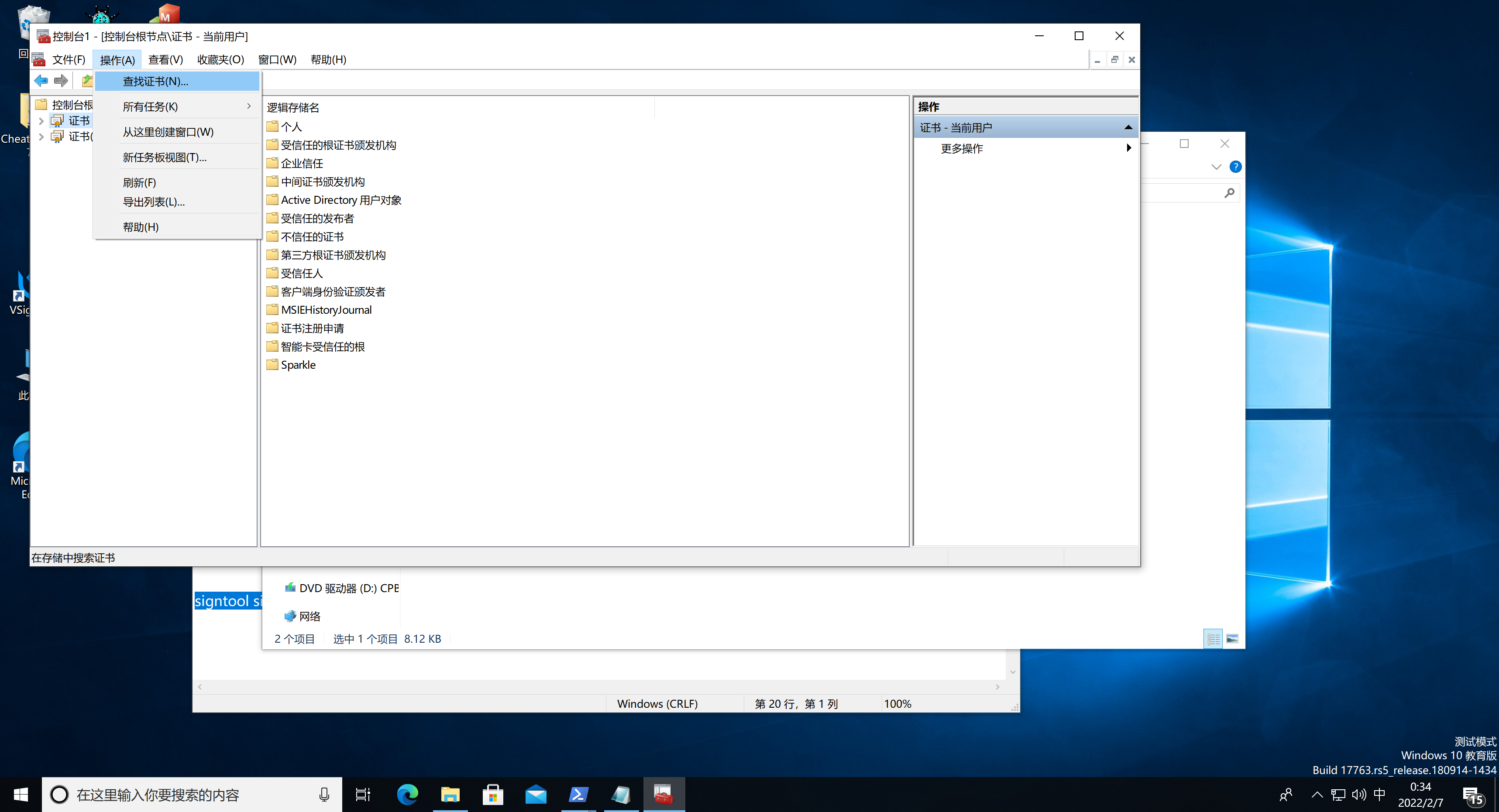Switch Explorer to large icons view
Viewport: 1499px width, 812px height.
click(1232, 639)
